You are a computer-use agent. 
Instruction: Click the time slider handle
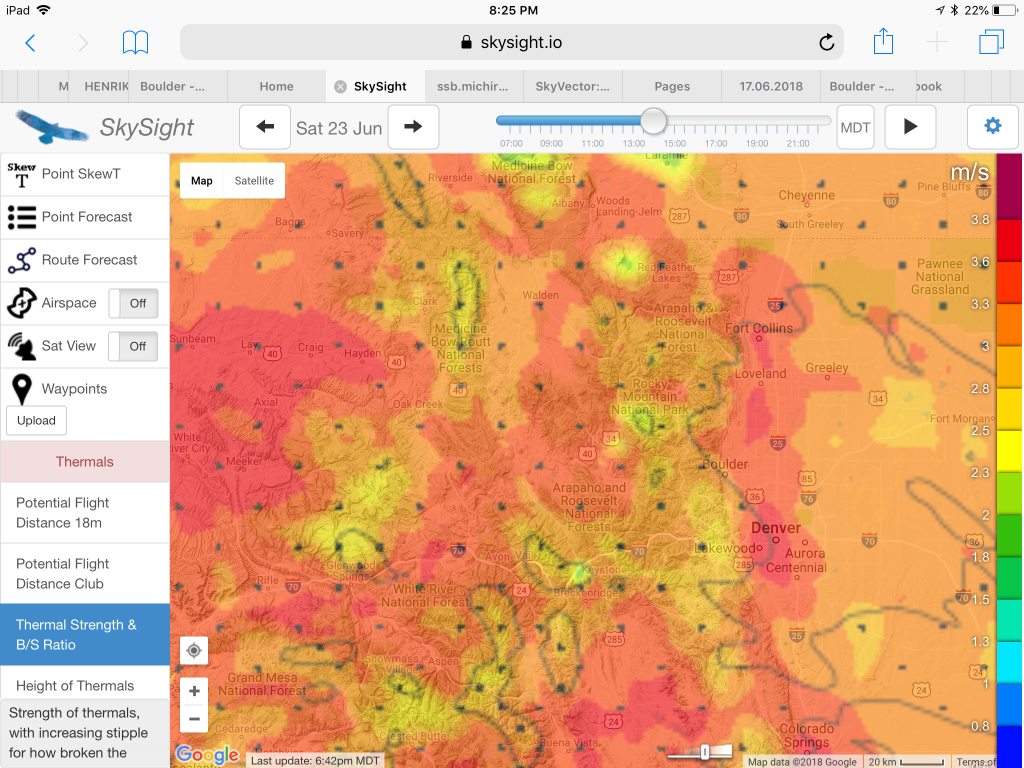click(x=653, y=121)
